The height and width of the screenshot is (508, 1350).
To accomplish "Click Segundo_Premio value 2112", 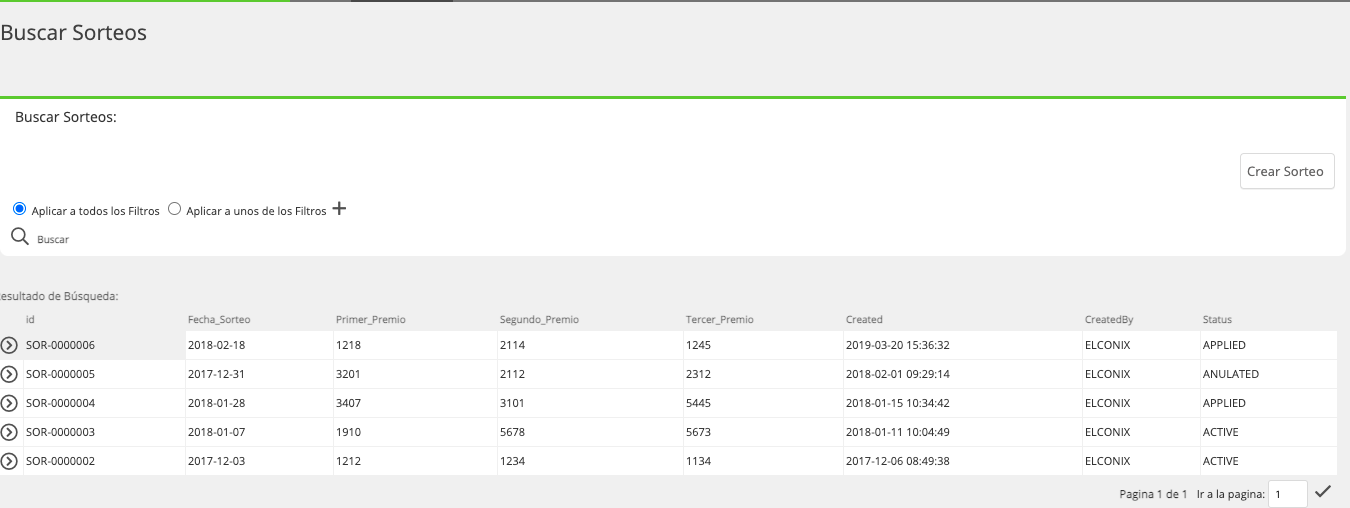I will [512, 374].
